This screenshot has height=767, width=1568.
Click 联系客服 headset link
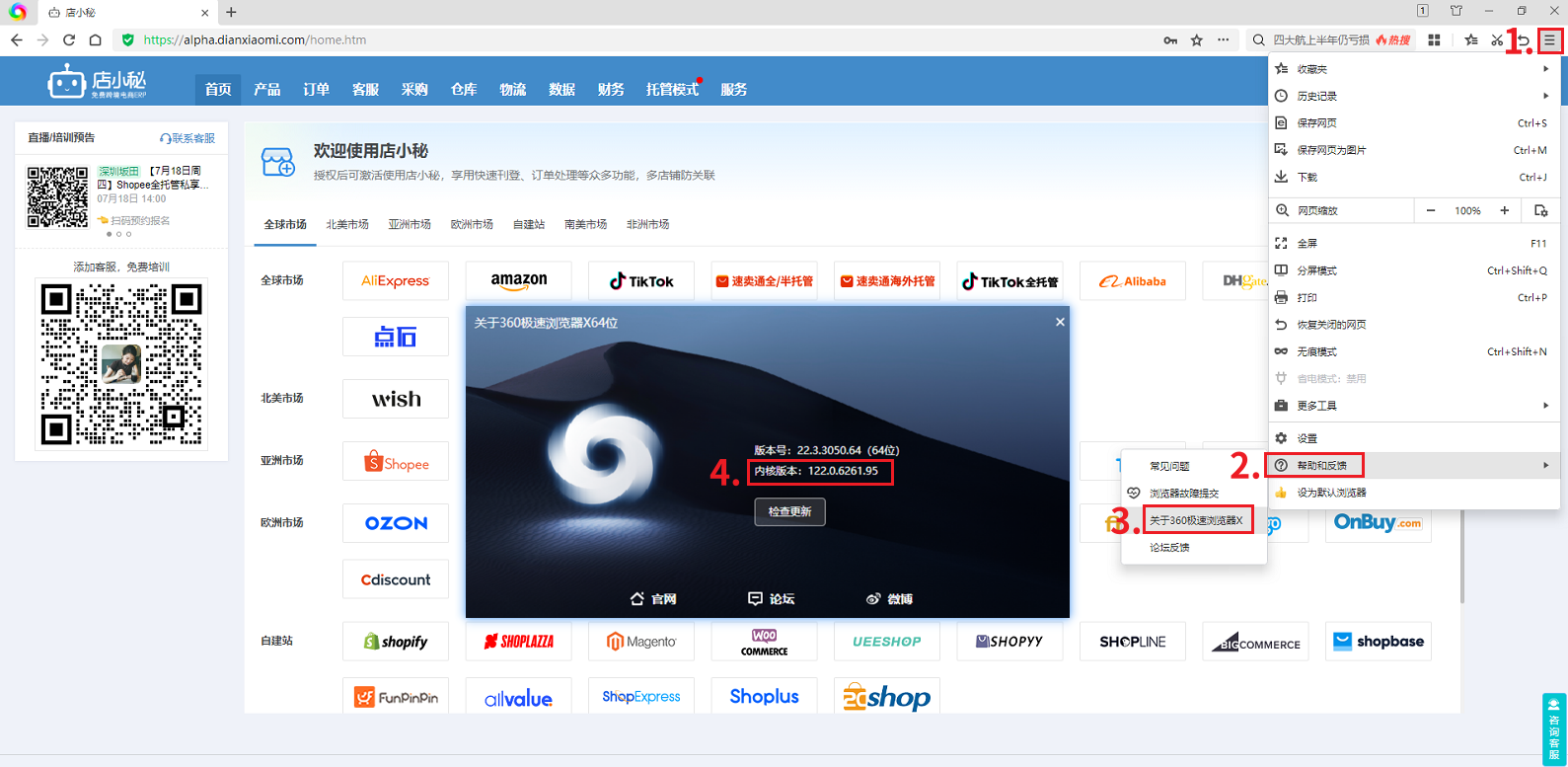pyautogui.click(x=187, y=138)
